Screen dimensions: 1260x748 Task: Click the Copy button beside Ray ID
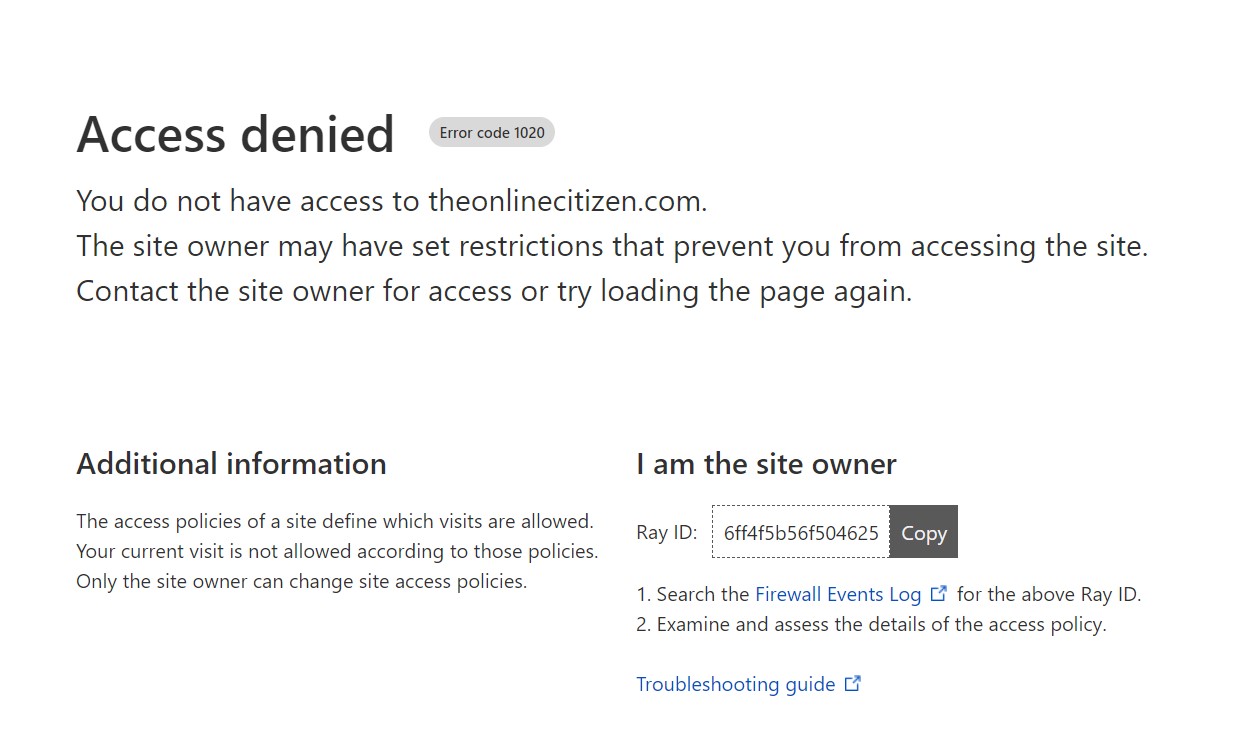923,532
